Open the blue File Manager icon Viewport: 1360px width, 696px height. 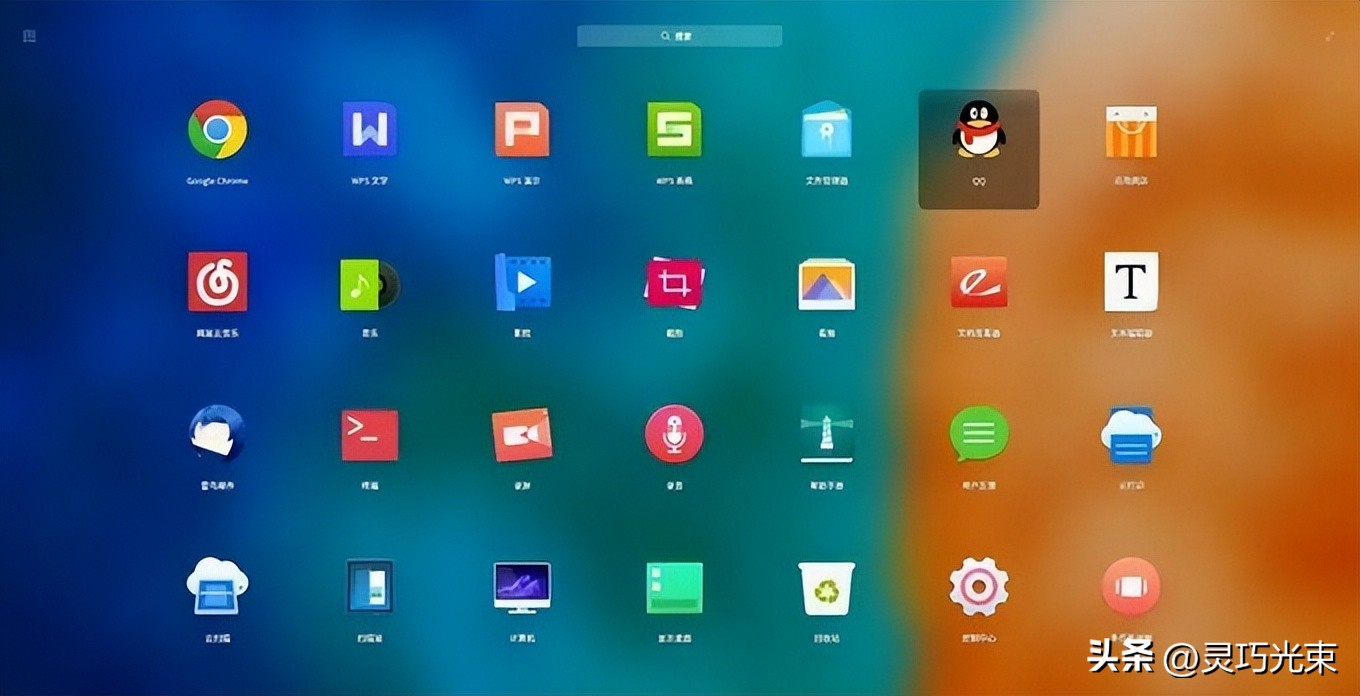click(x=827, y=130)
